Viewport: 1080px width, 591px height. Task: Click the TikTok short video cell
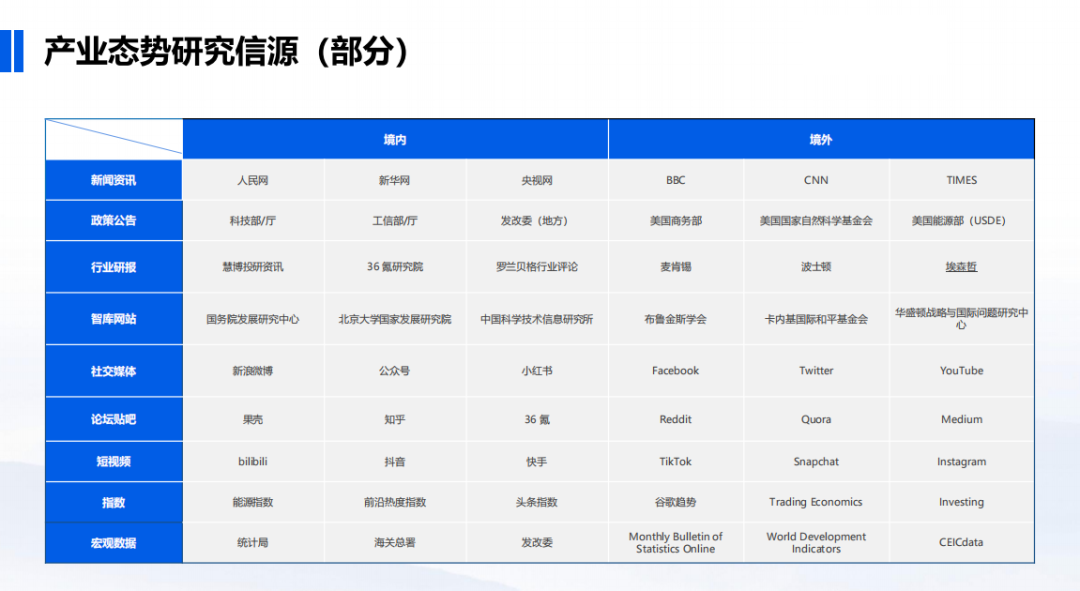[x=676, y=461]
